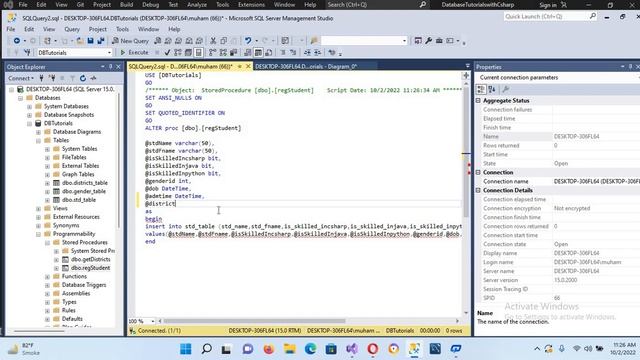Click the New Query button

(x=131, y=41)
